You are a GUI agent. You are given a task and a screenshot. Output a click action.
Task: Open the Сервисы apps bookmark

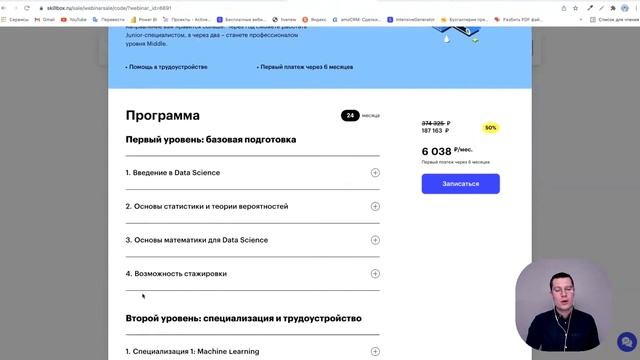pos(15,20)
